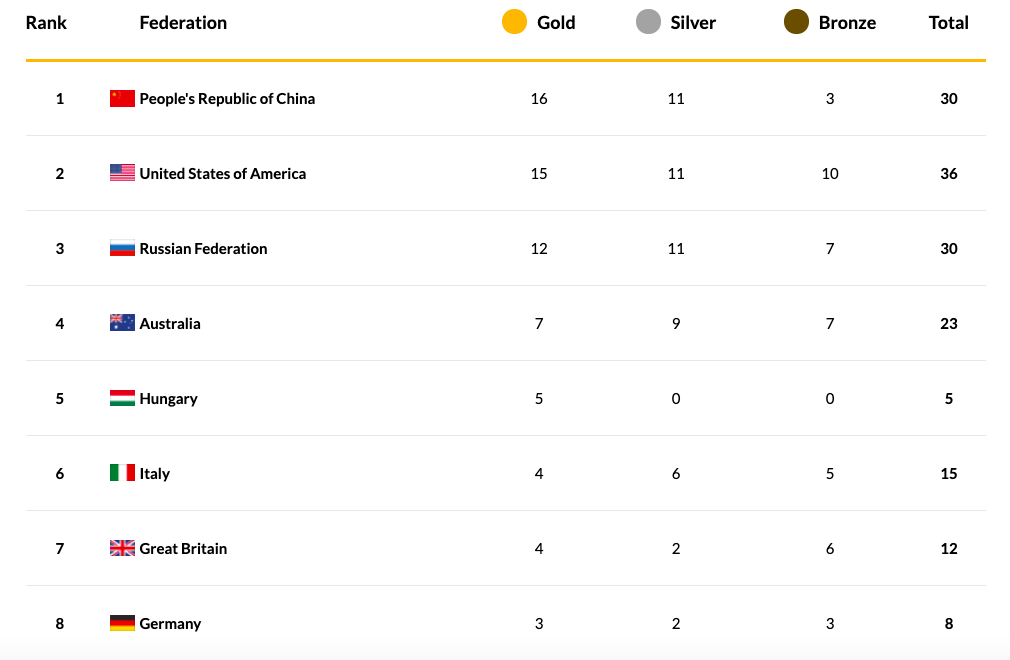This screenshot has height=660, width=1010.
Task: Click the Total column header
Action: pyautogui.click(x=948, y=22)
